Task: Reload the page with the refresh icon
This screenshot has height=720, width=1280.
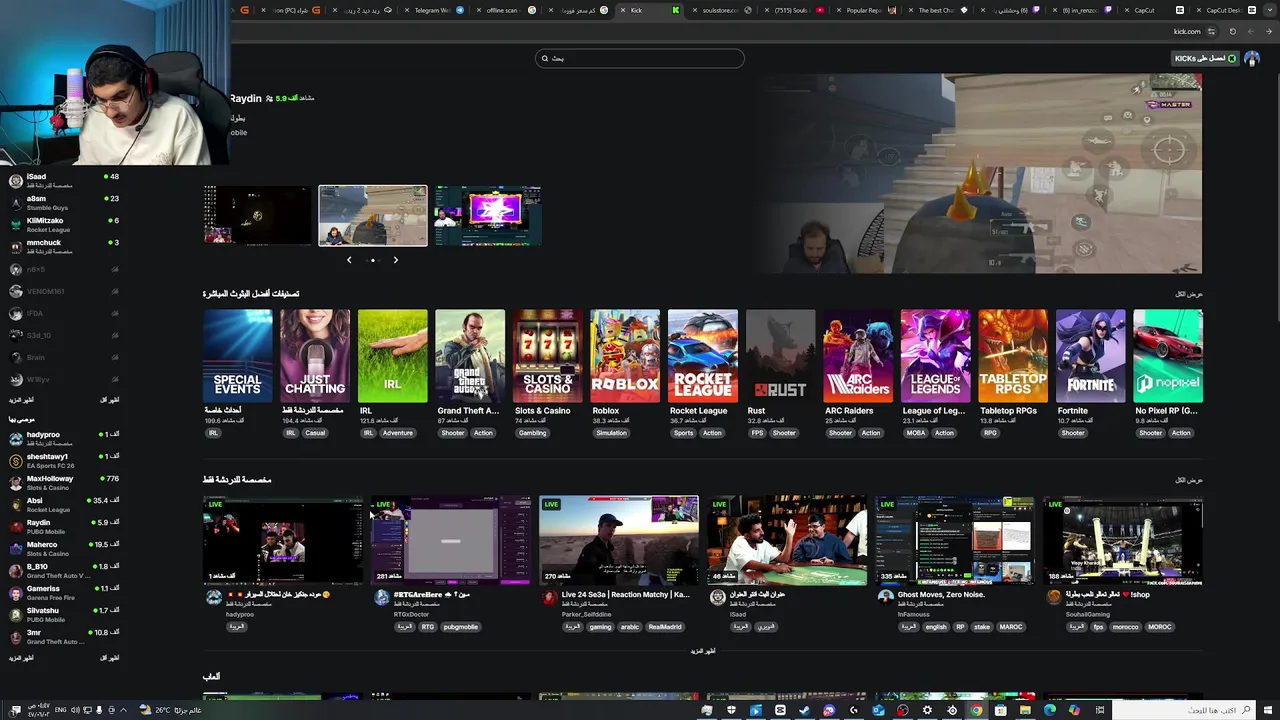Action: [x=1233, y=31]
